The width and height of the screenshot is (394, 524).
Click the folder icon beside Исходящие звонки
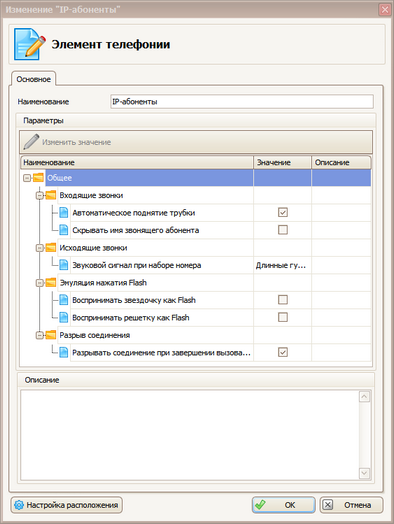tap(51, 247)
